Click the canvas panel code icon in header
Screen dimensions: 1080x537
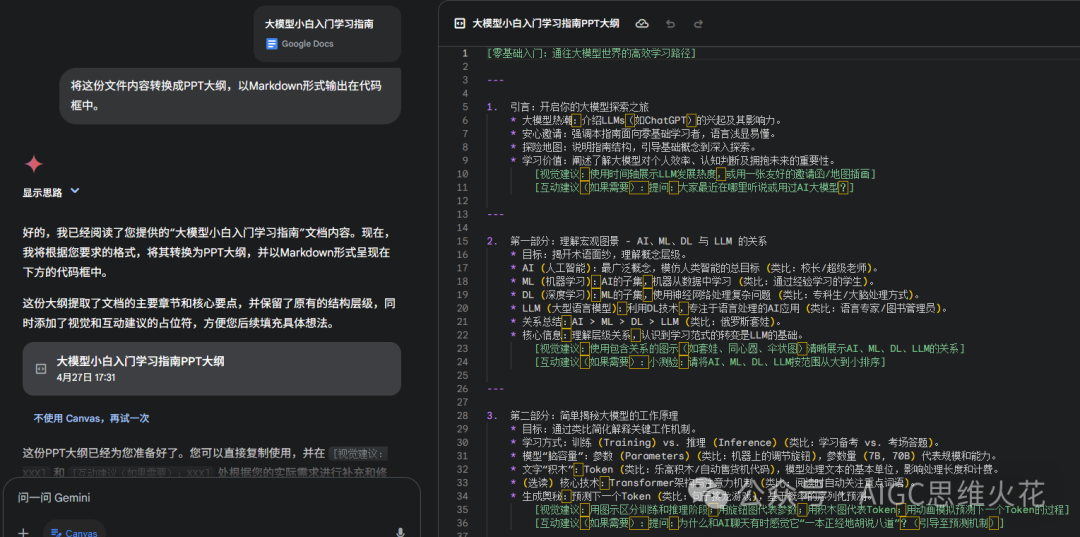[459, 23]
